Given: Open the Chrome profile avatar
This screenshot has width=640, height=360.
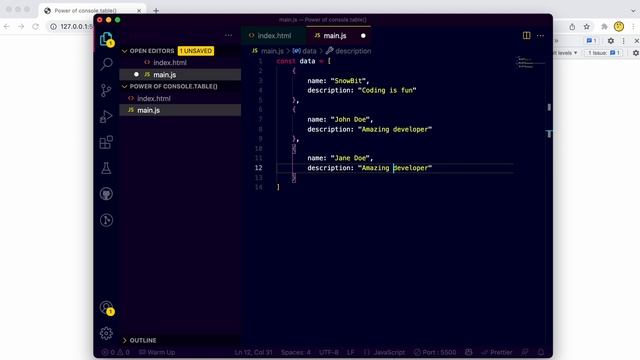Looking at the screenshot, I should click(619, 27).
